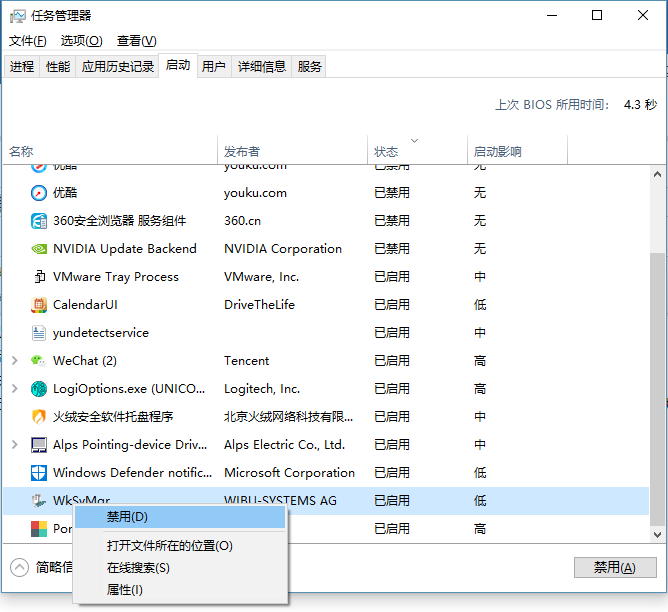The image size is (668, 612).
Task: Expand the WeChat (2) group
Action: (x=14, y=361)
